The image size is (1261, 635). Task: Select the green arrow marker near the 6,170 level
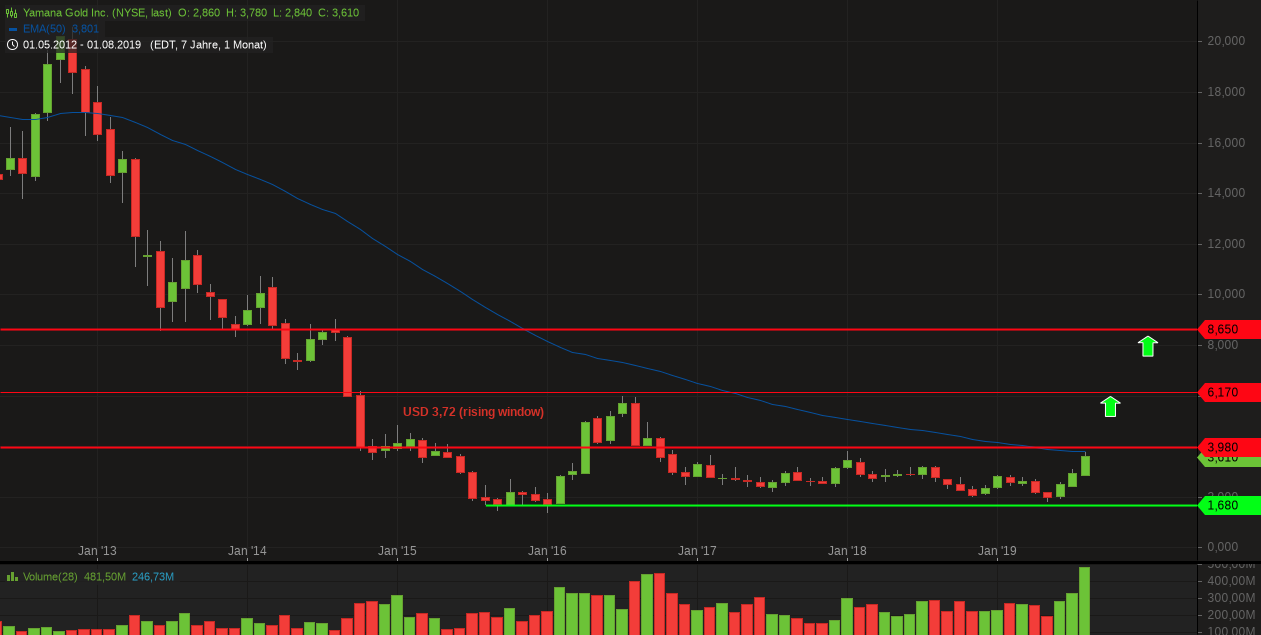(x=1110, y=406)
